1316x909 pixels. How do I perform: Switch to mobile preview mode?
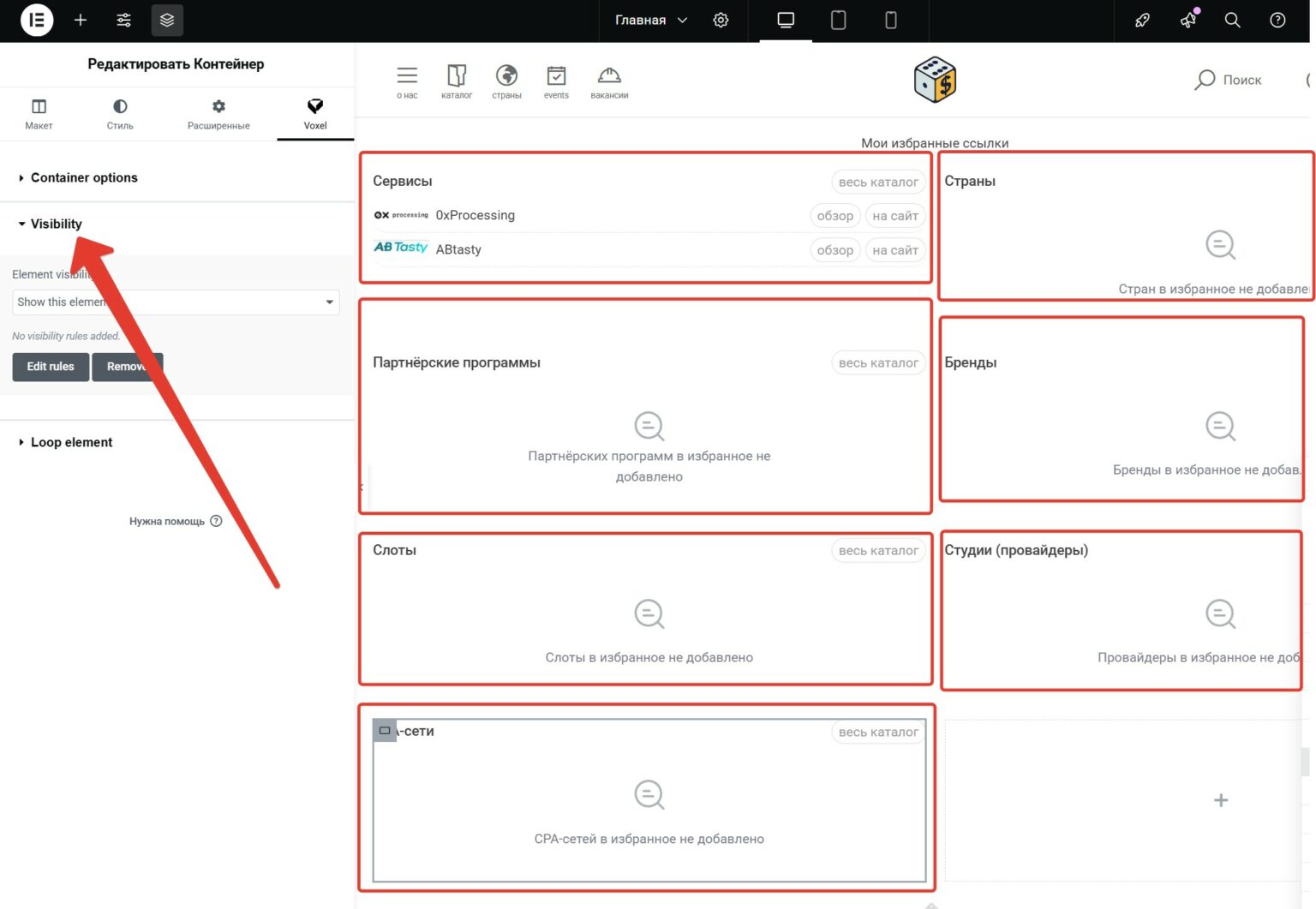pyautogui.click(x=890, y=20)
